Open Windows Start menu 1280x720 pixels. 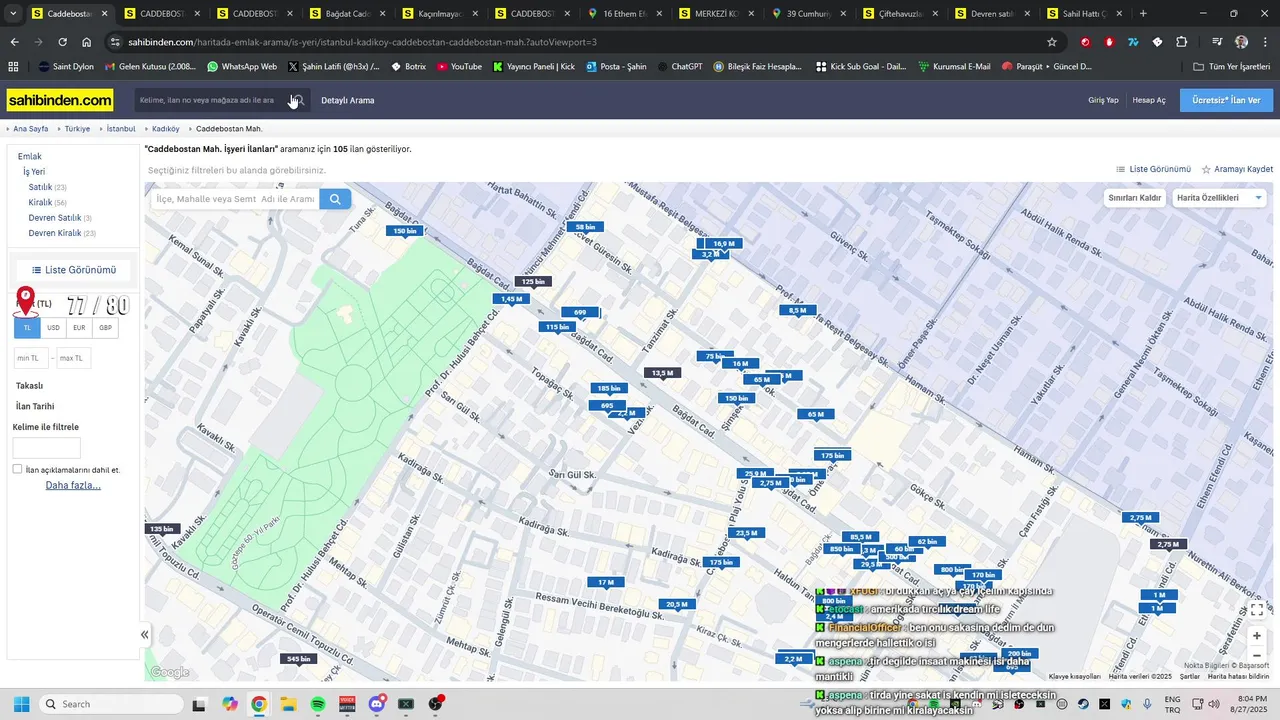[21, 704]
